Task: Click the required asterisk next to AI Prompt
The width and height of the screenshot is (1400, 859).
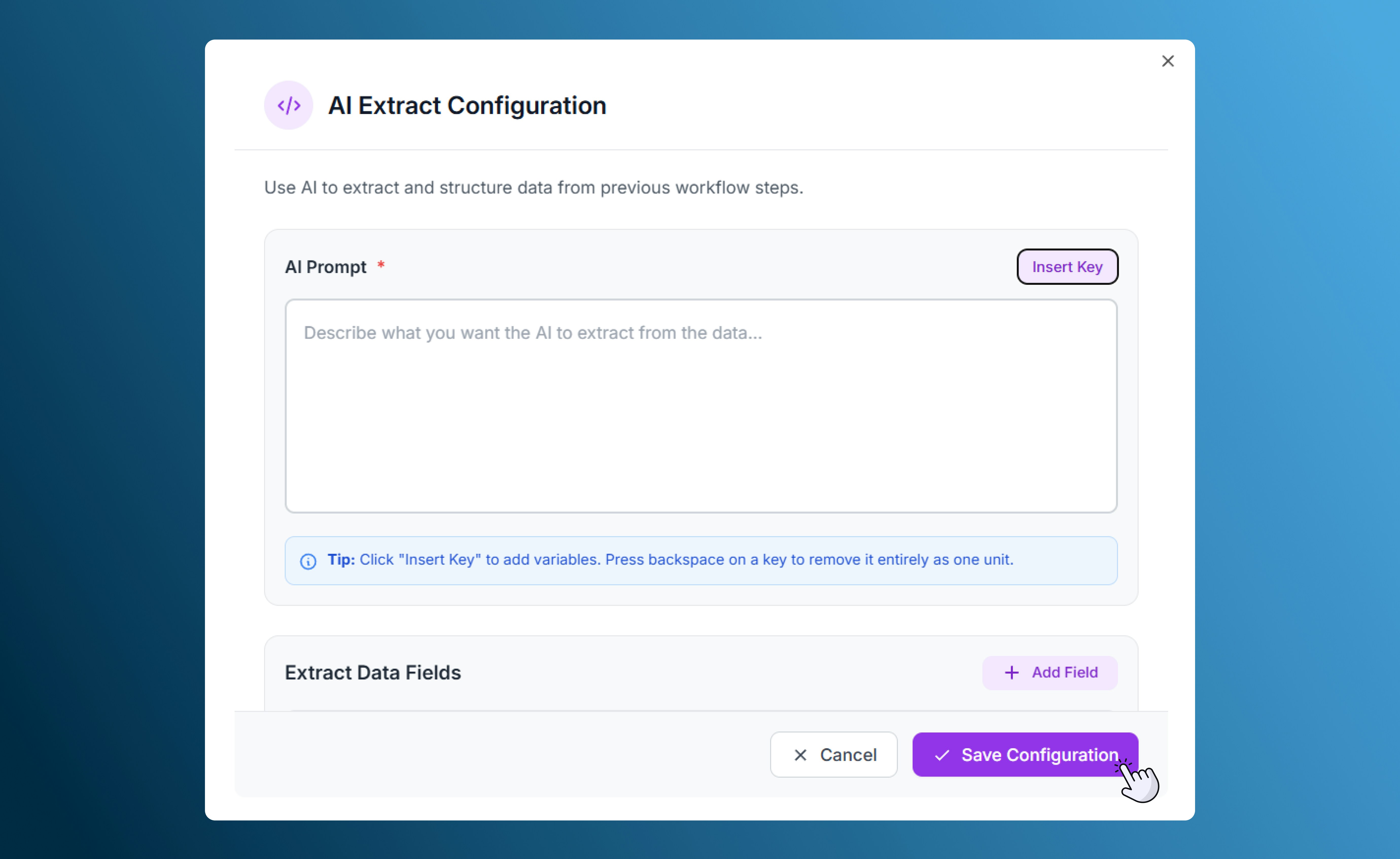Action: click(381, 264)
